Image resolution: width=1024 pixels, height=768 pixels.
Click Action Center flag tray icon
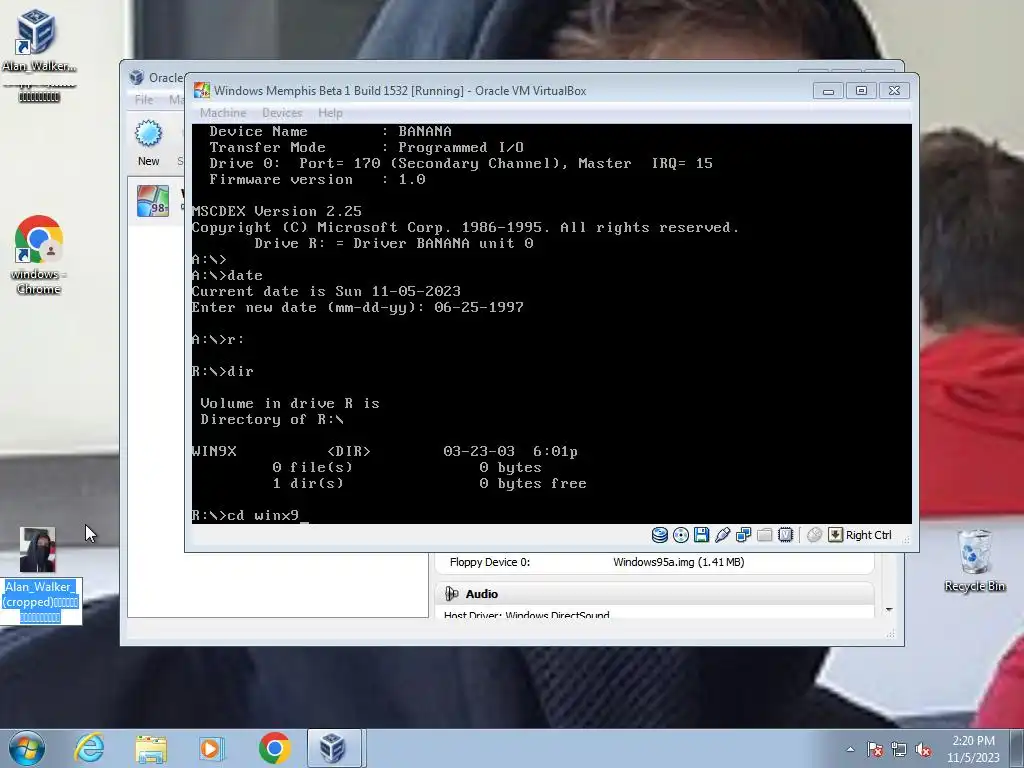pyautogui.click(x=875, y=749)
